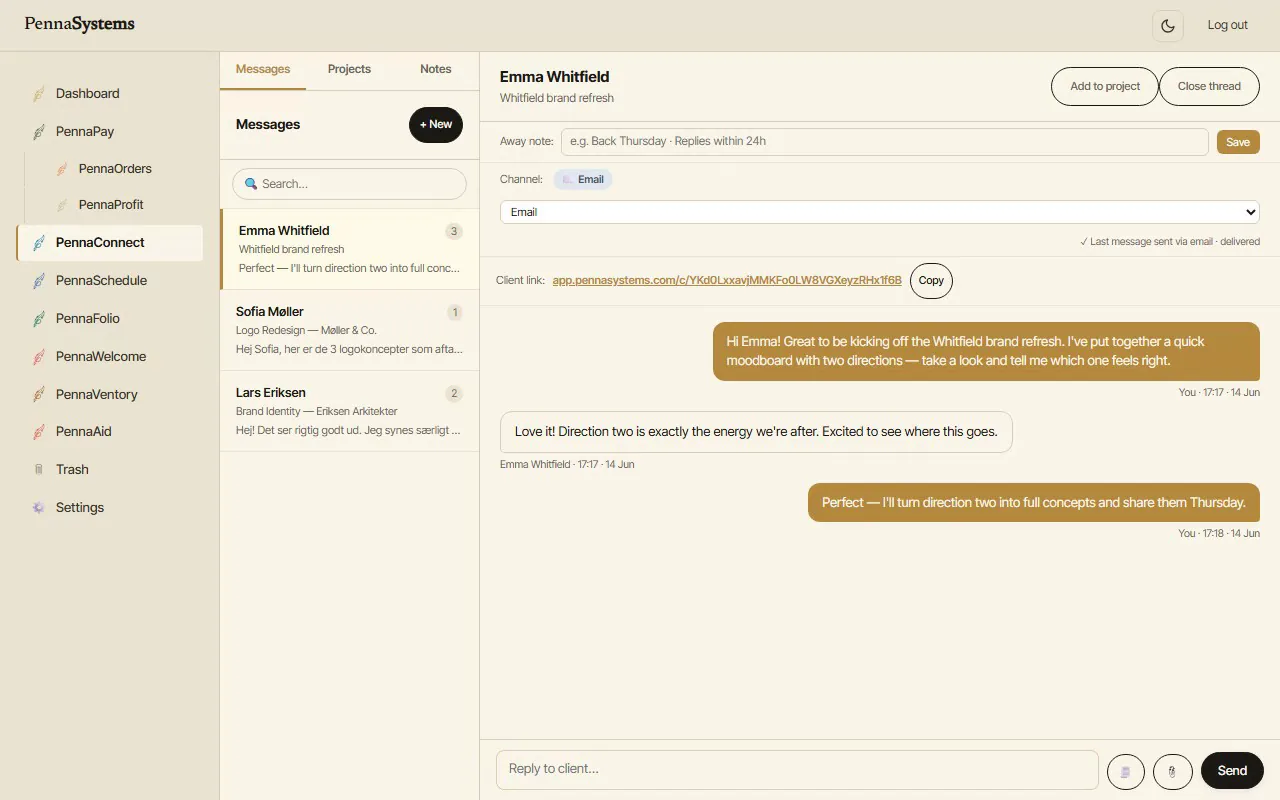
Task: Click the attach file paperclip button
Action: (1172, 771)
